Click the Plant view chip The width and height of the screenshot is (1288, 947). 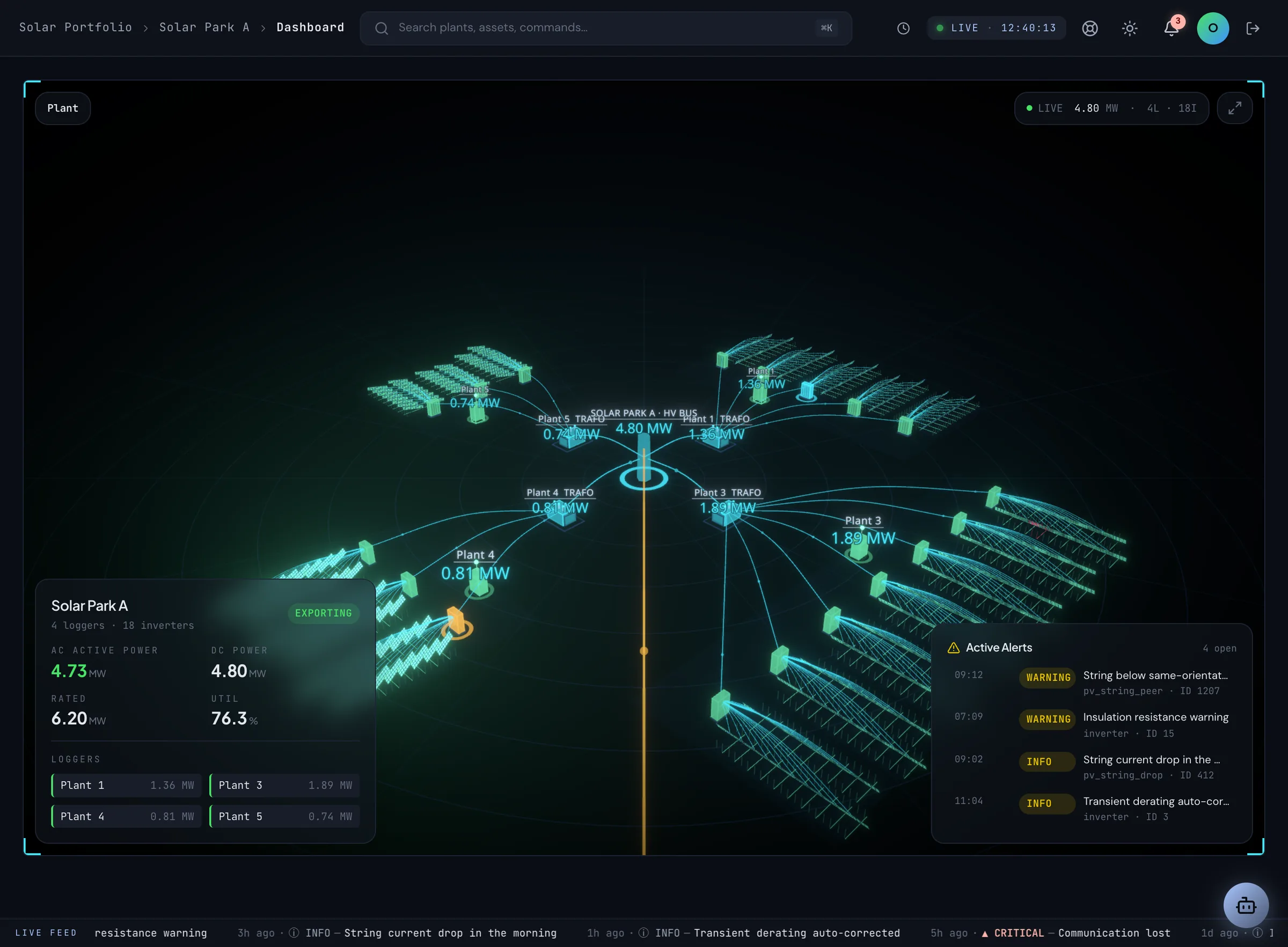click(x=63, y=108)
